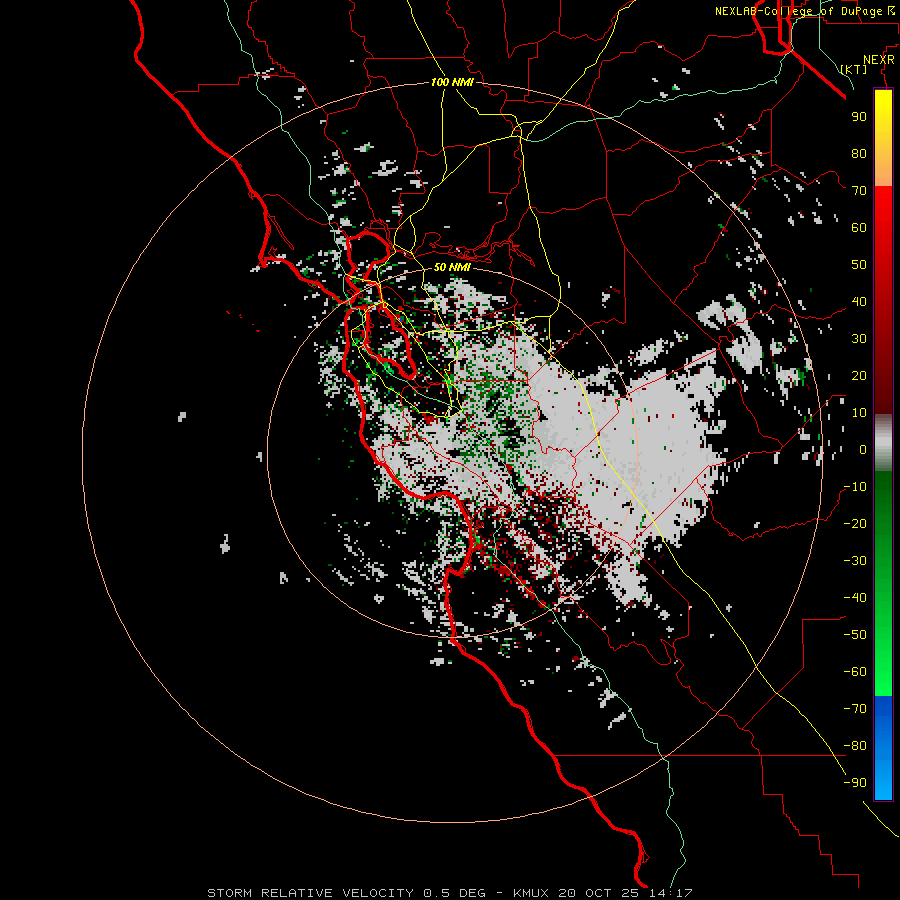900x900 pixels.
Task: Click the "20 OCT 25" date text
Action: point(600,893)
